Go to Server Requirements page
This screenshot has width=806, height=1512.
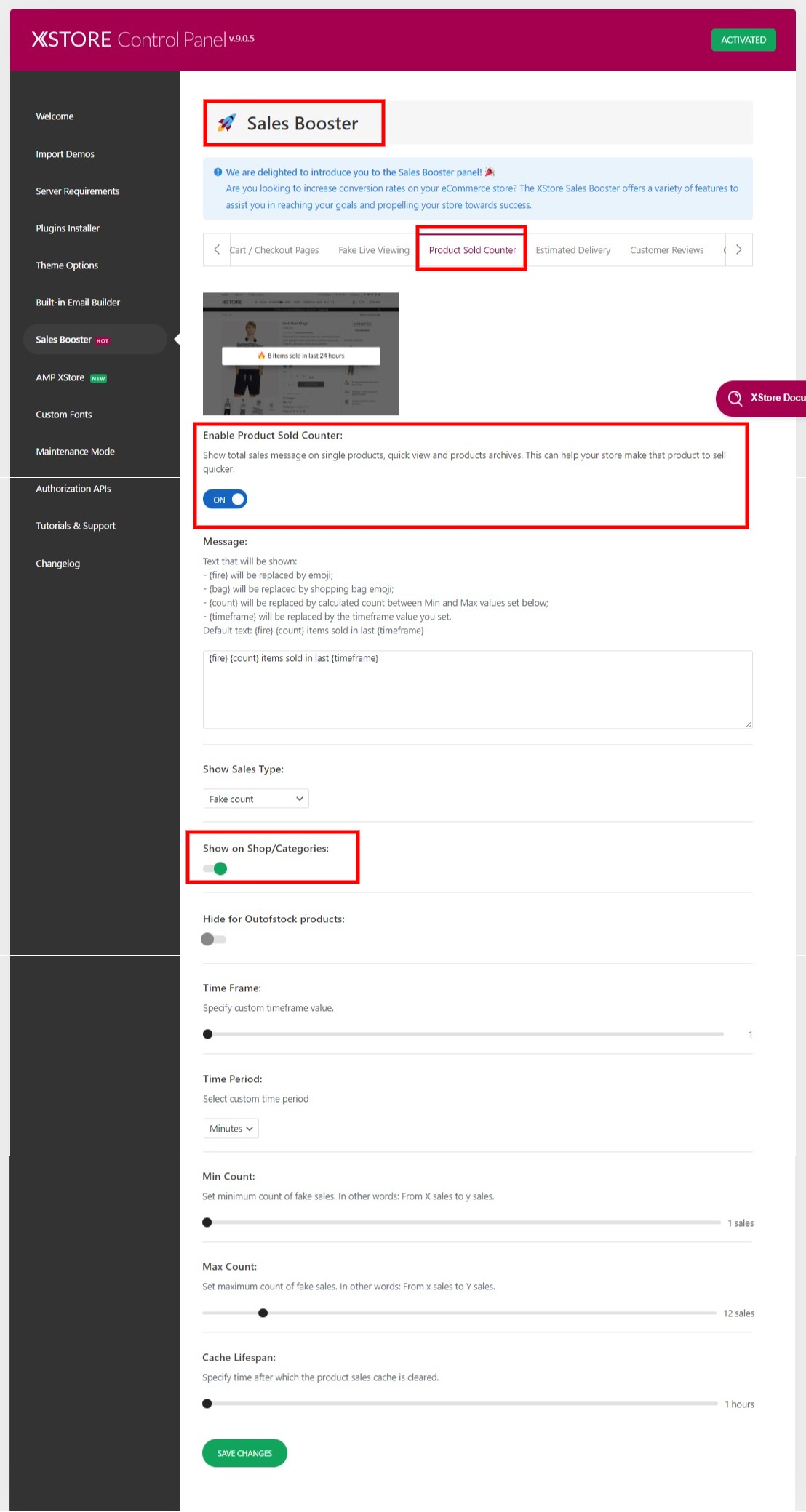[77, 191]
